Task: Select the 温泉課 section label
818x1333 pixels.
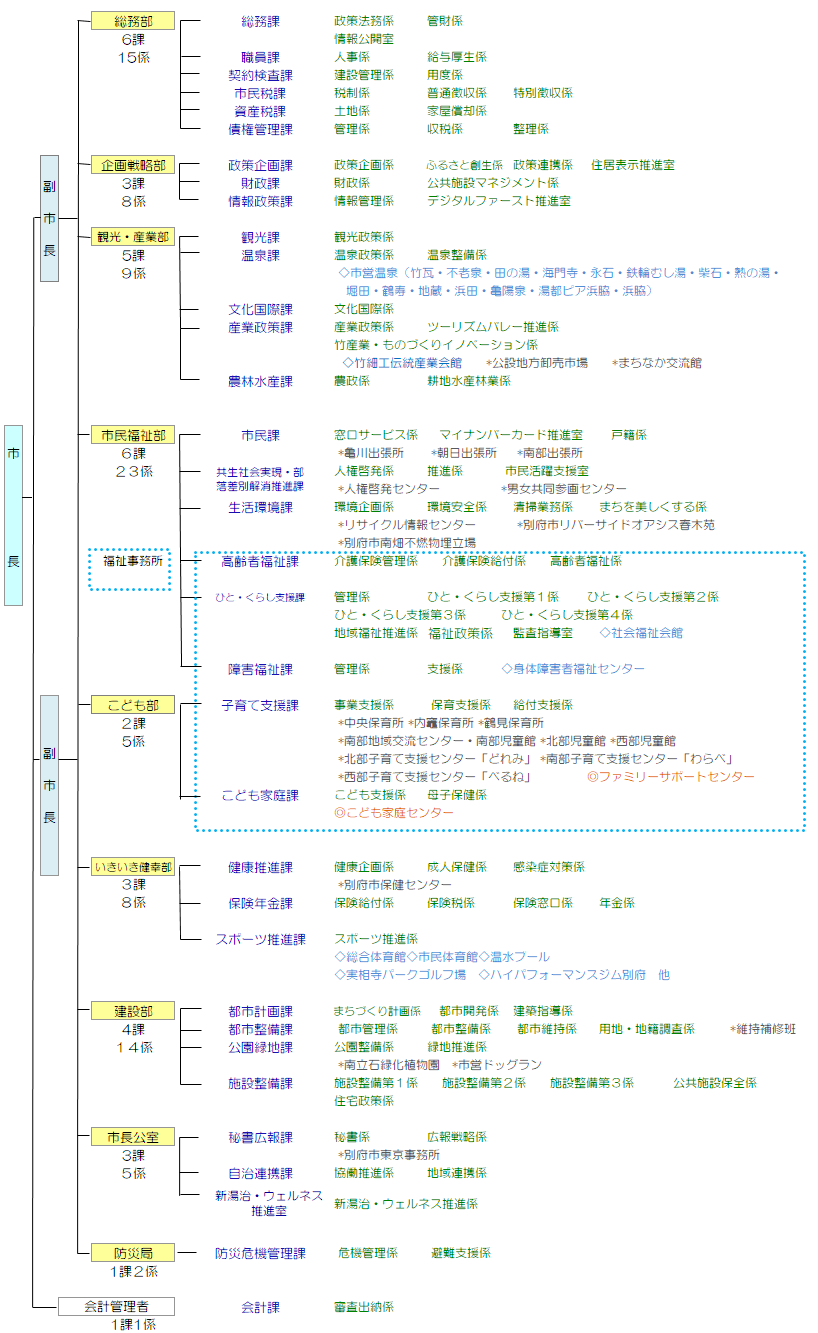Action: tap(260, 255)
